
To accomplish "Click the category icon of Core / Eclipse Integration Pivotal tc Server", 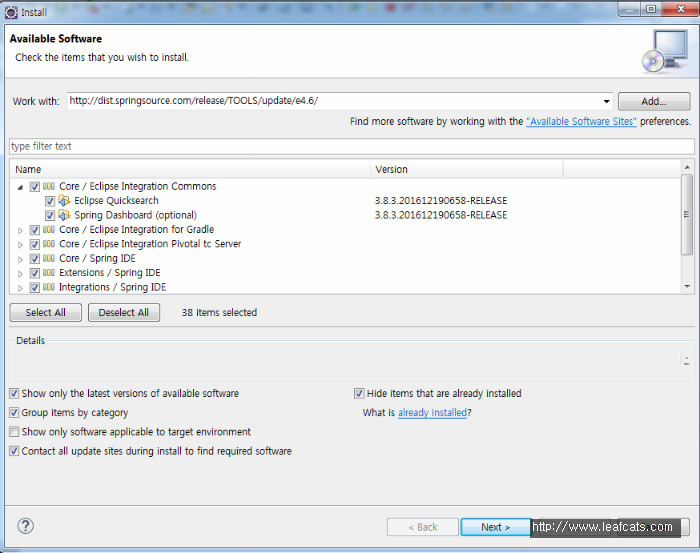I will [49, 244].
